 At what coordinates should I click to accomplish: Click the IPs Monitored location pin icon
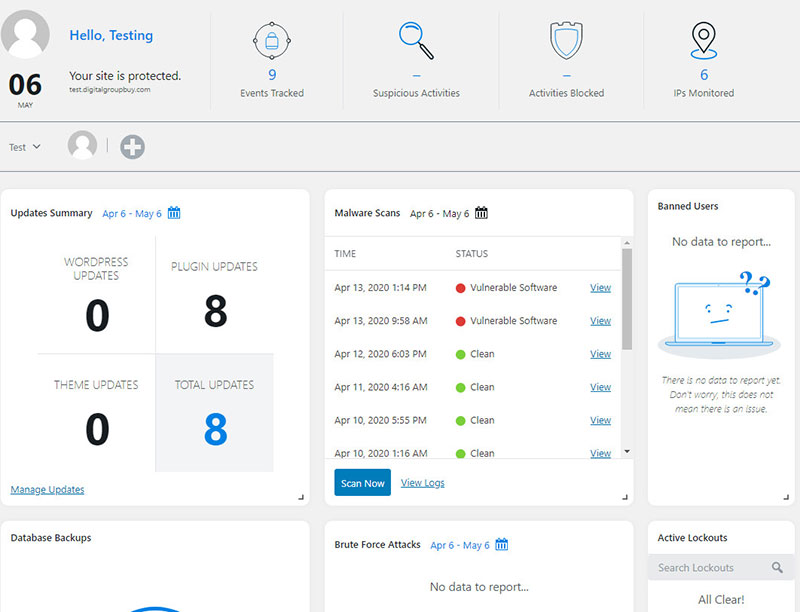(704, 41)
